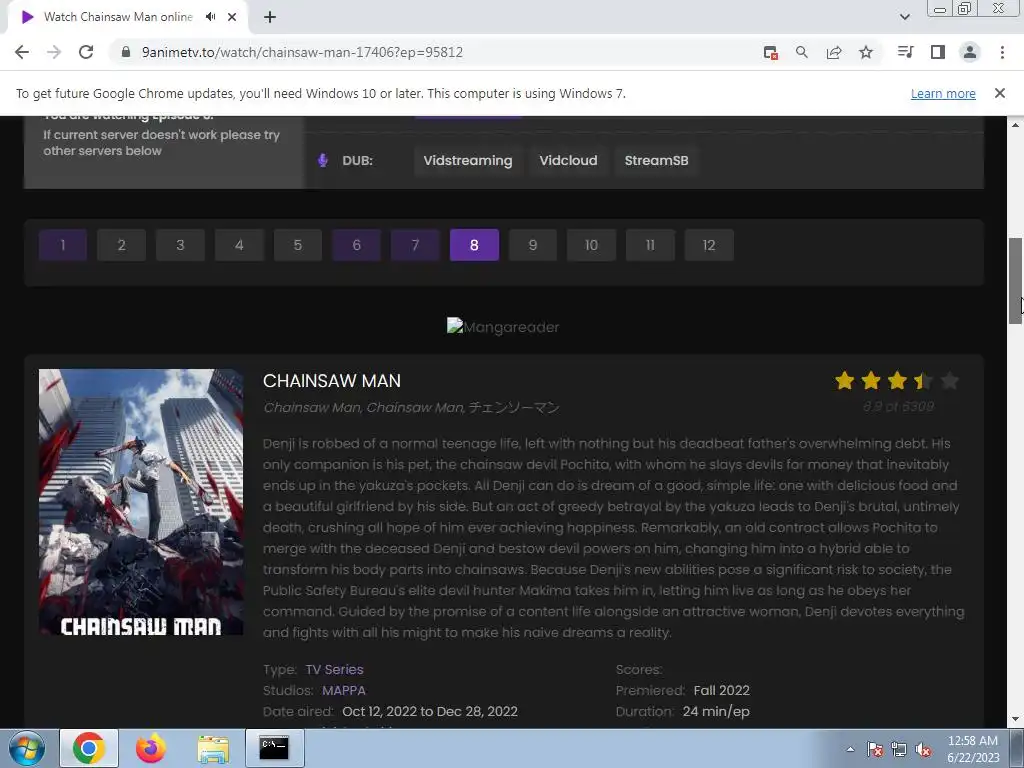Click the Chrome taskbar icon
Image resolution: width=1024 pixels, height=768 pixels.
pos(89,748)
